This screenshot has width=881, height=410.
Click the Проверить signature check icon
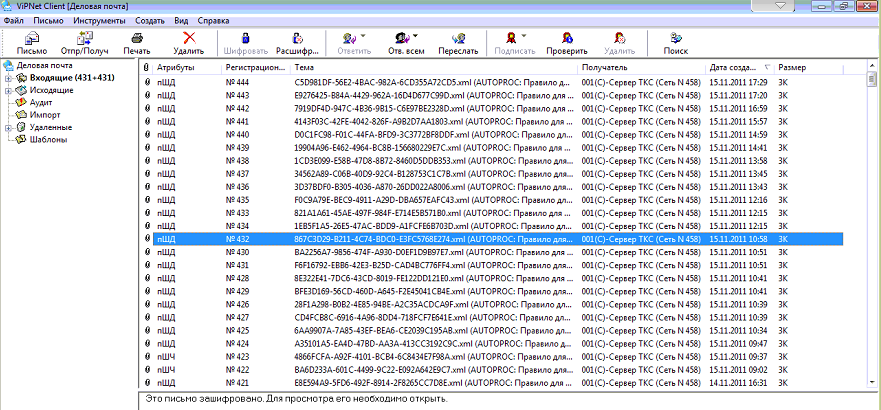pos(567,39)
